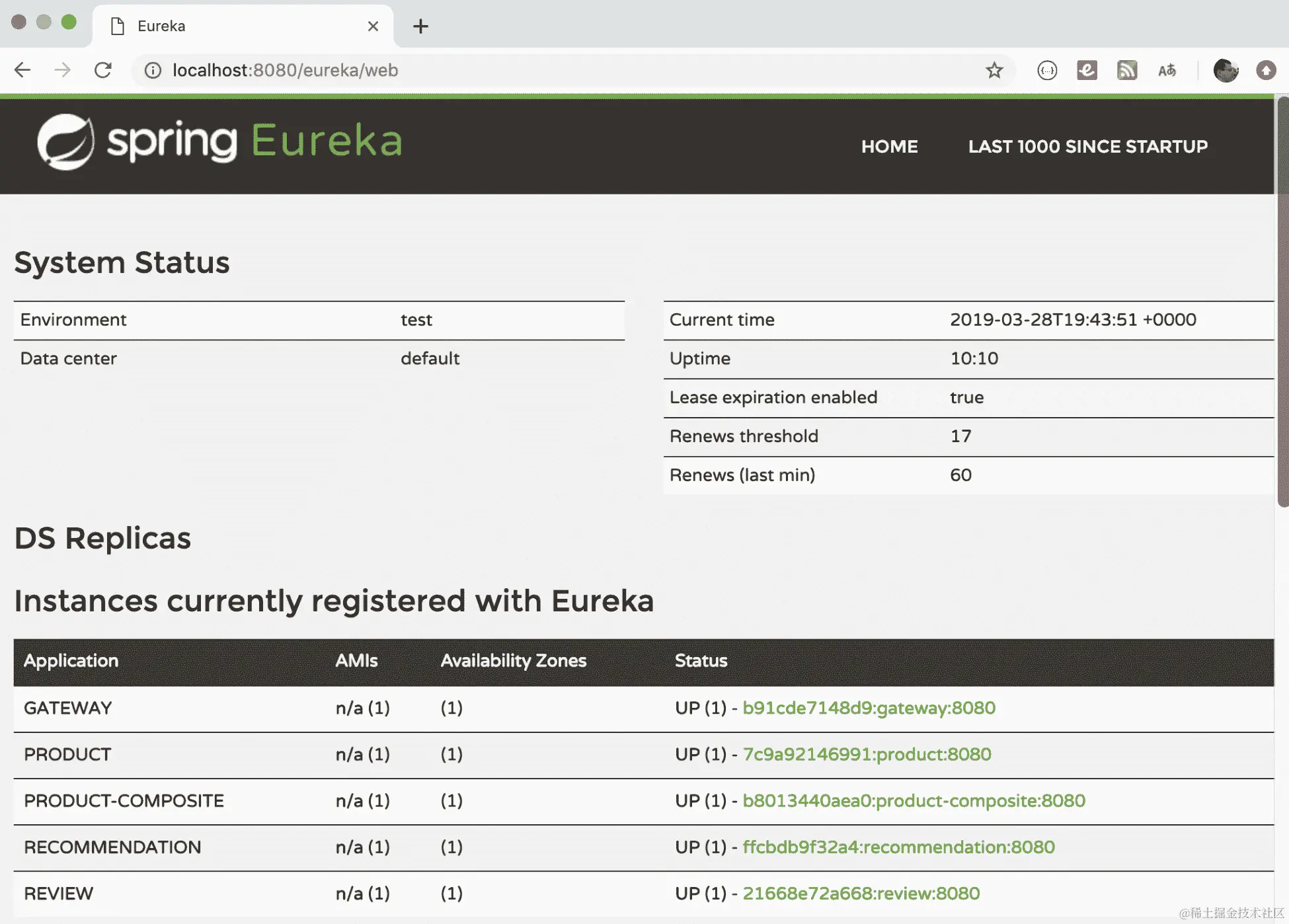Go to HOME in navigation bar
The height and width of the screenshot is (924, 1289).
[x=889, y=147]
